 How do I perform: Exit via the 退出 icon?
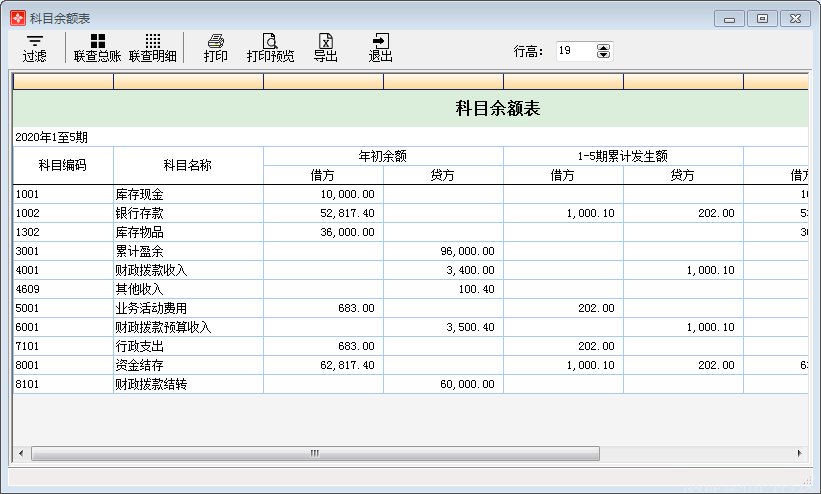coord(380,48)
